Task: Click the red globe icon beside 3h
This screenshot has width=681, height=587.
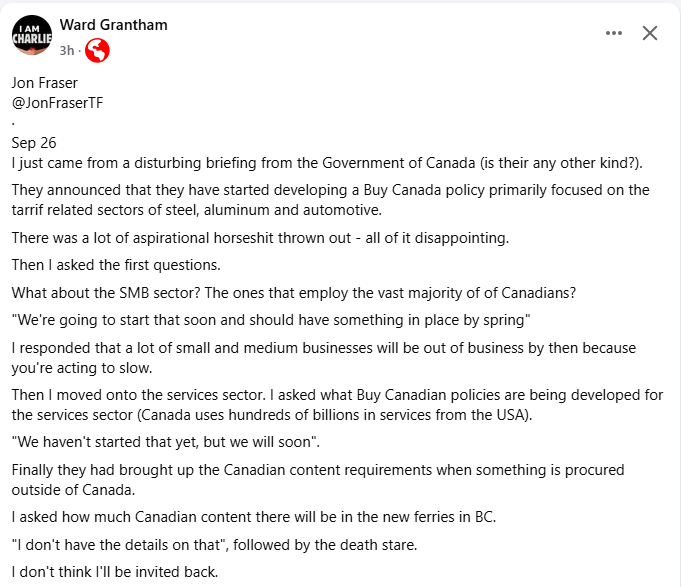Action: (98, 49)
